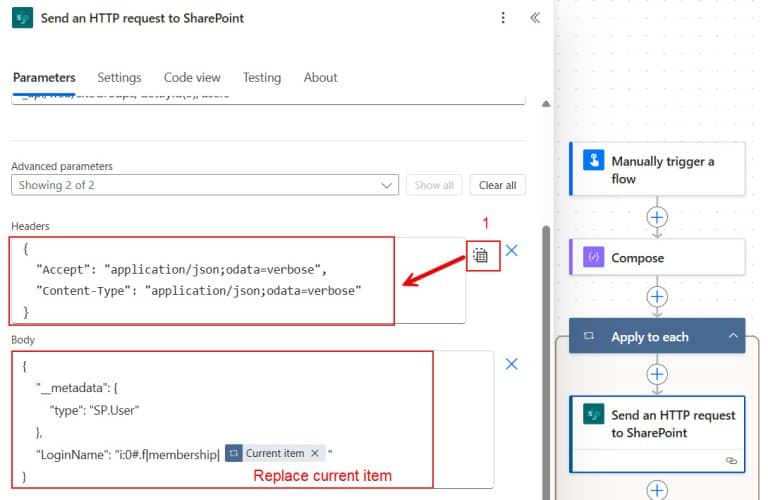This screenshot has width=768, height=500.
Task: Open the About tab
Action: (x=320, y=77)
